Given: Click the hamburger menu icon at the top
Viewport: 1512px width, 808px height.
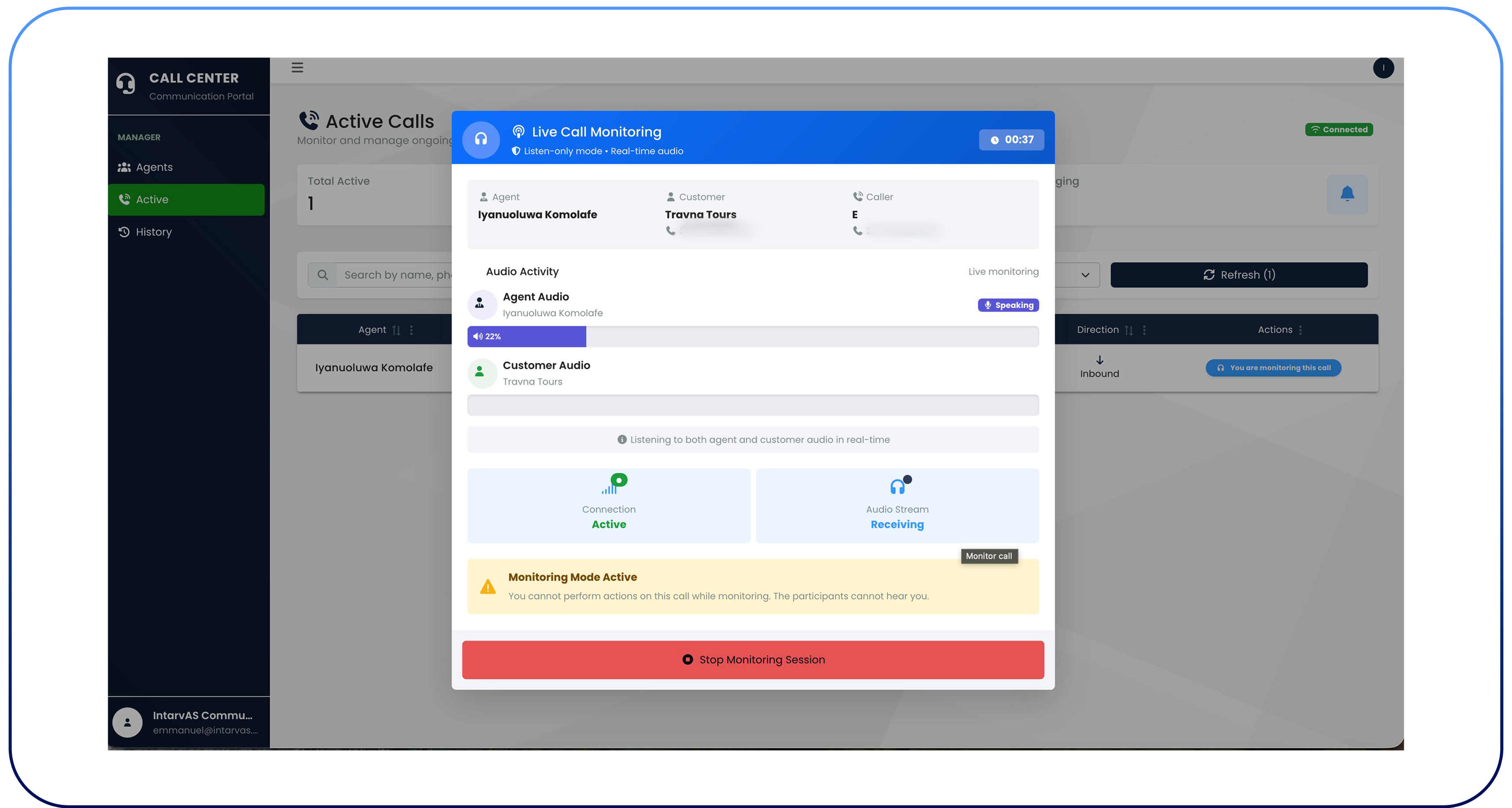Looking at the screenshot, I should pos(297,68).
